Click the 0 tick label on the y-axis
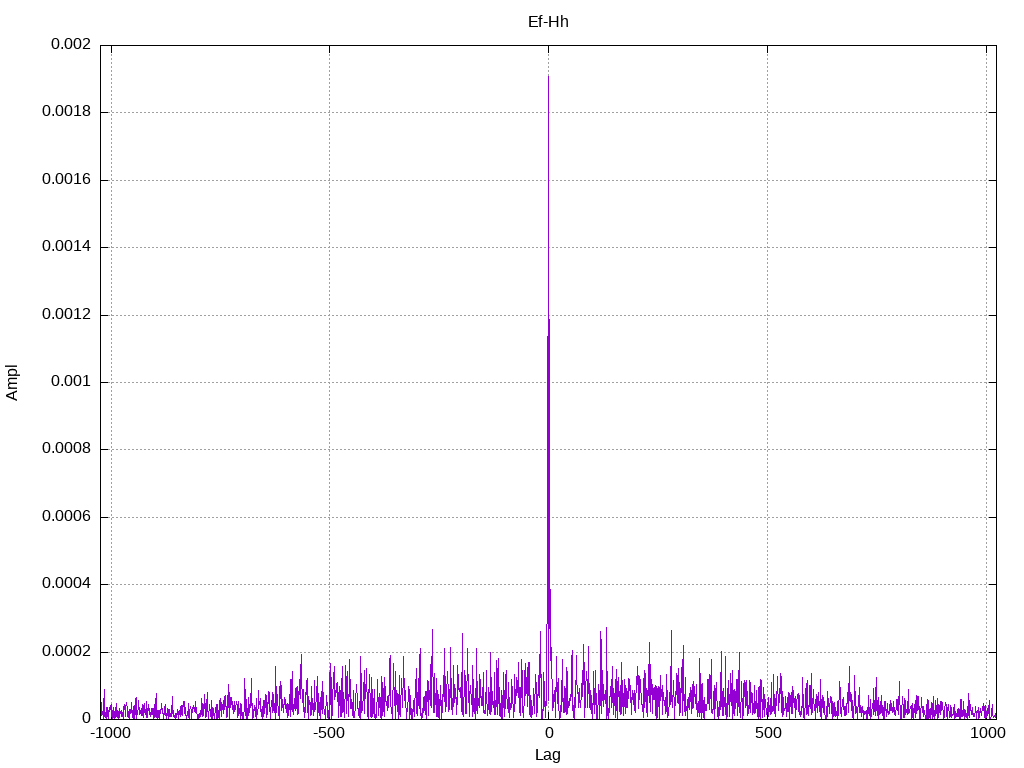Viewport: 1024px width, 768px height. pos(86,718)
